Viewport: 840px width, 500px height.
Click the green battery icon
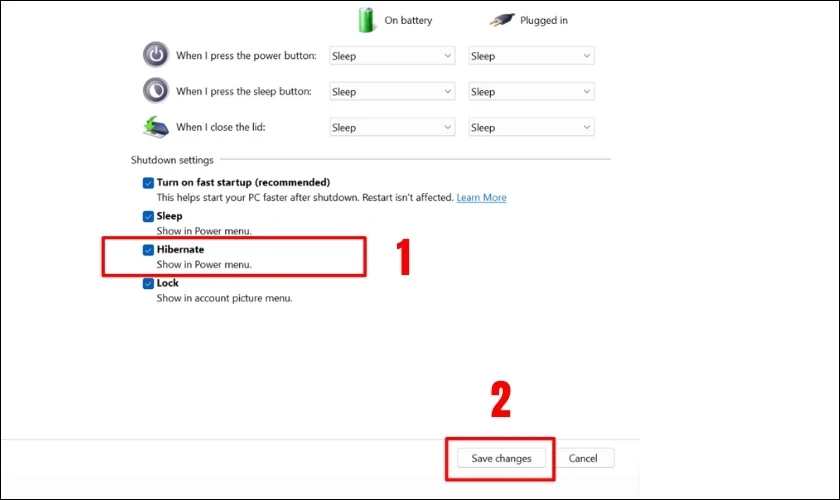(x=366, y=20)
